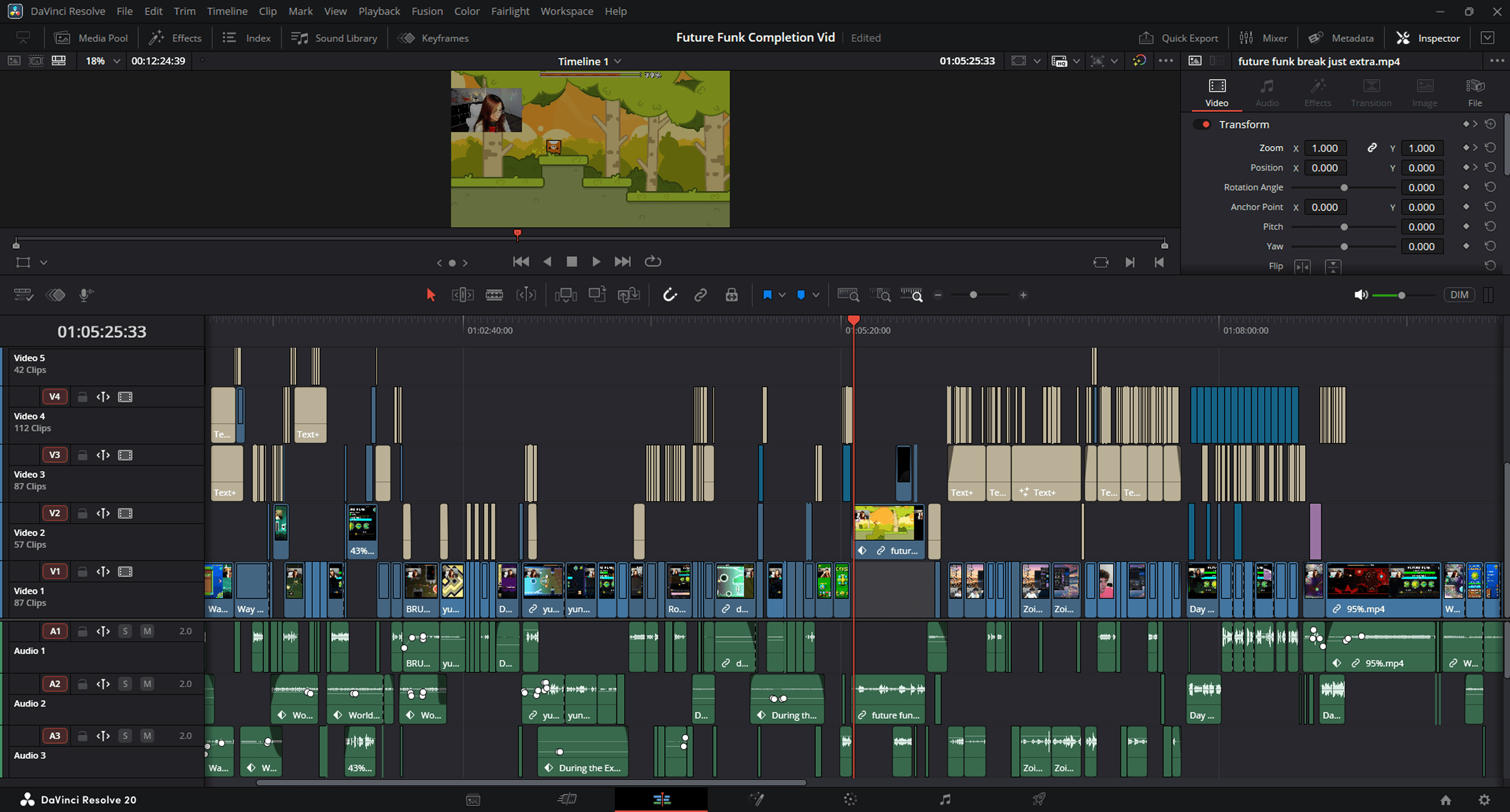This screenshot has height=812, width=1510.
Task: Click the voiceover microphone icon
Action: [85, 295]
